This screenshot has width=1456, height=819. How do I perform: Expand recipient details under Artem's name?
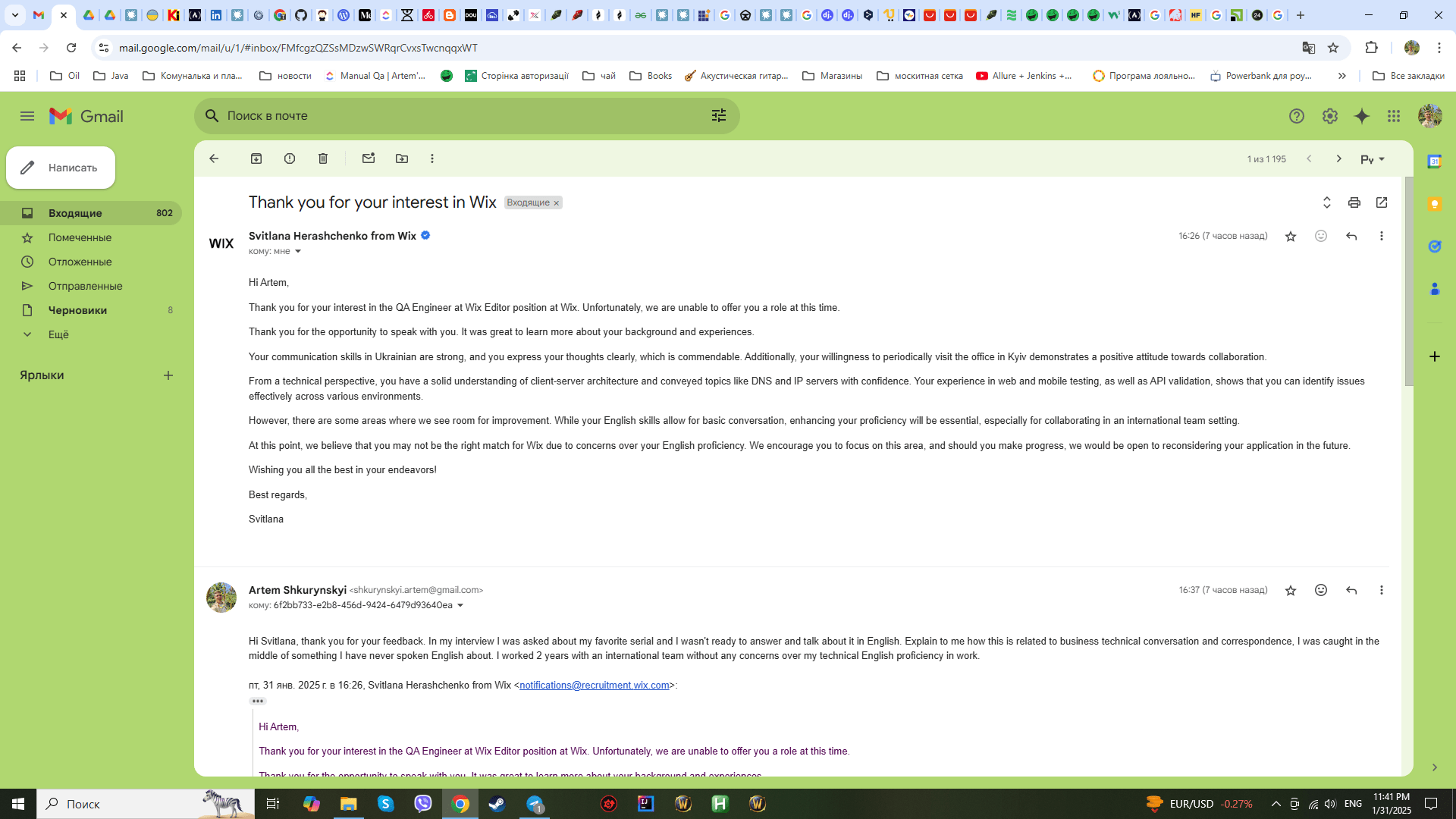460,606
